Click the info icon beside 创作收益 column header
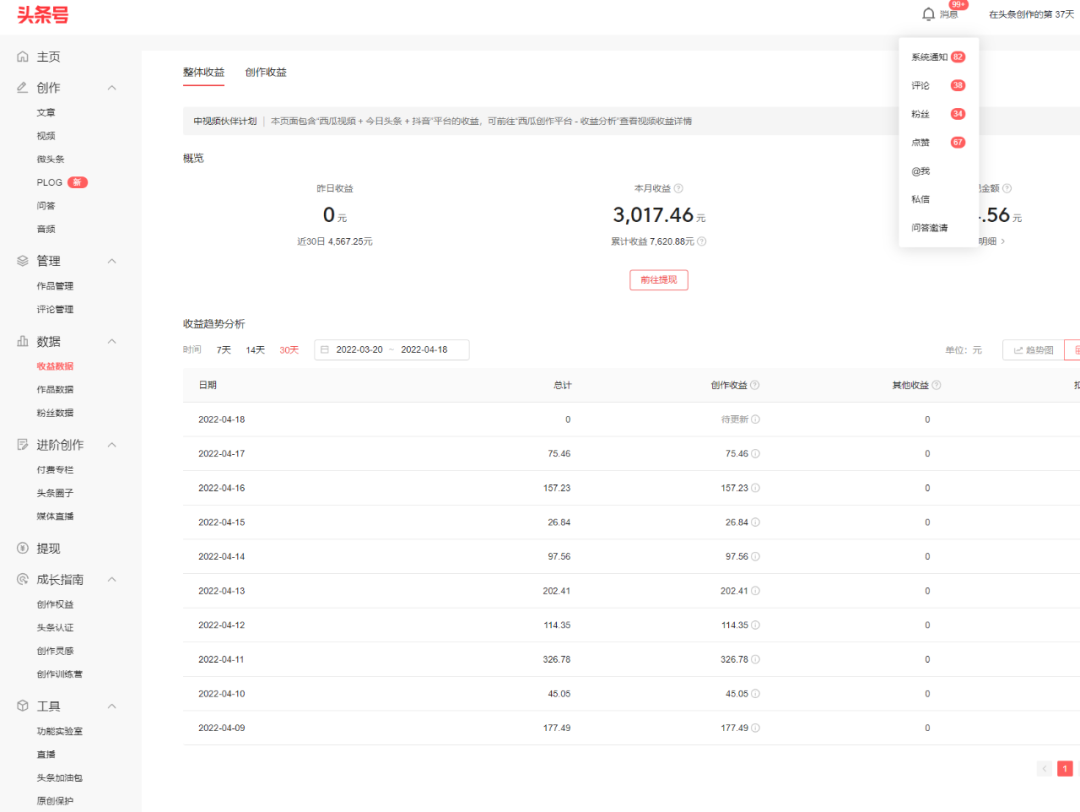This screenshot has height=812, width=1080. point(755,385)
